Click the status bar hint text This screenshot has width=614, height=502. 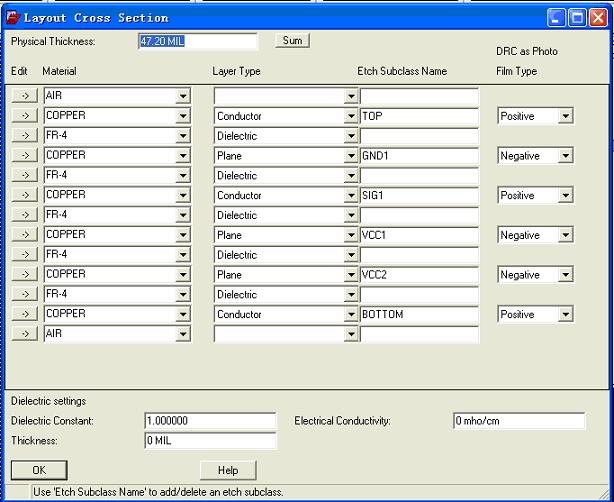pos(158,492)
